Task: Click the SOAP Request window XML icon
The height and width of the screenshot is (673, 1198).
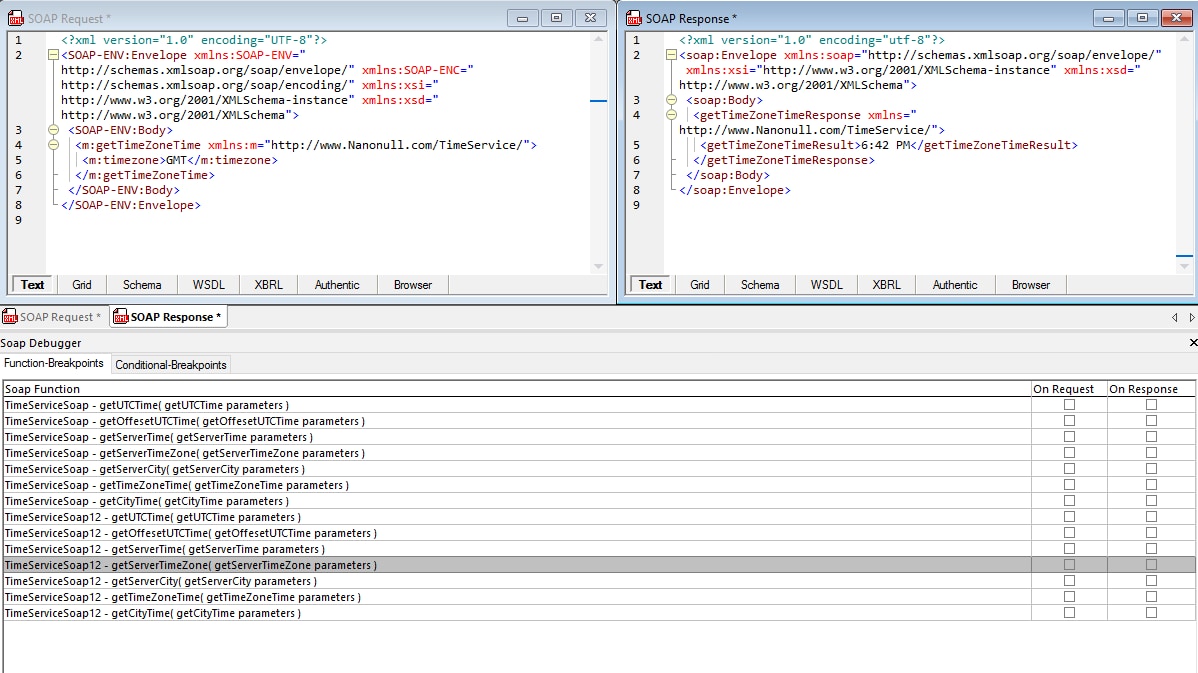Action: pos(16,18)
